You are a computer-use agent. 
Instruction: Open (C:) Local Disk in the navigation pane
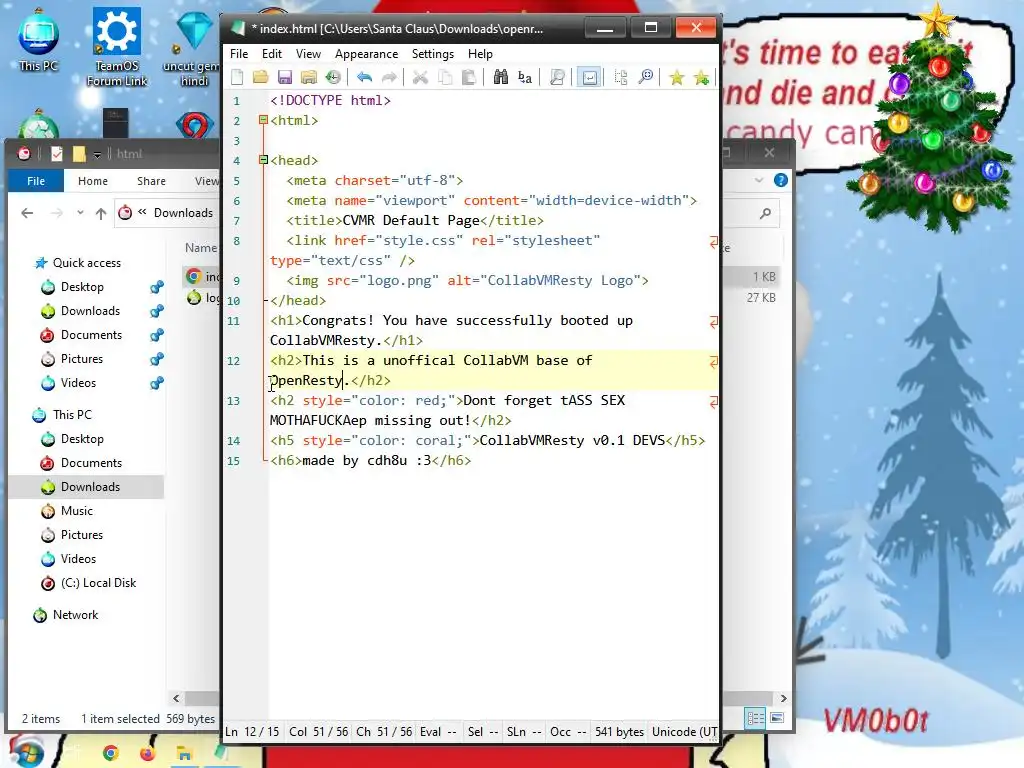98,583
